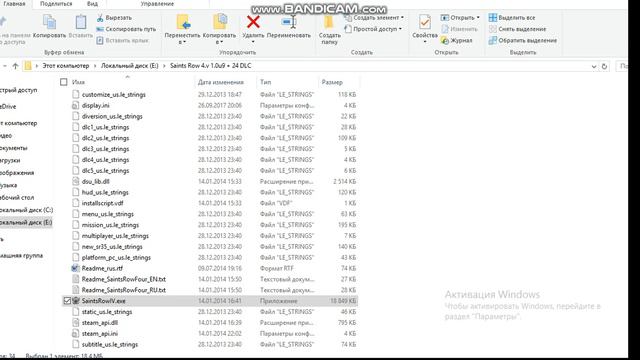Click the Readme_rus.rtf file icon

click(75, 268)
